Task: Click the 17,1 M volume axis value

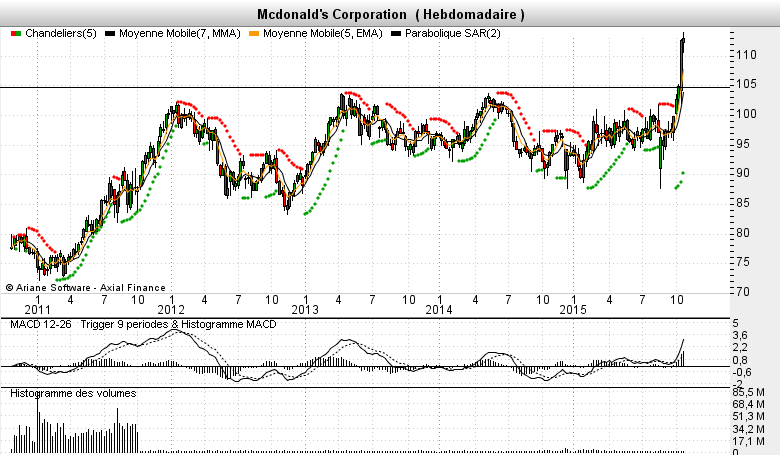Action: click(749, 441)
